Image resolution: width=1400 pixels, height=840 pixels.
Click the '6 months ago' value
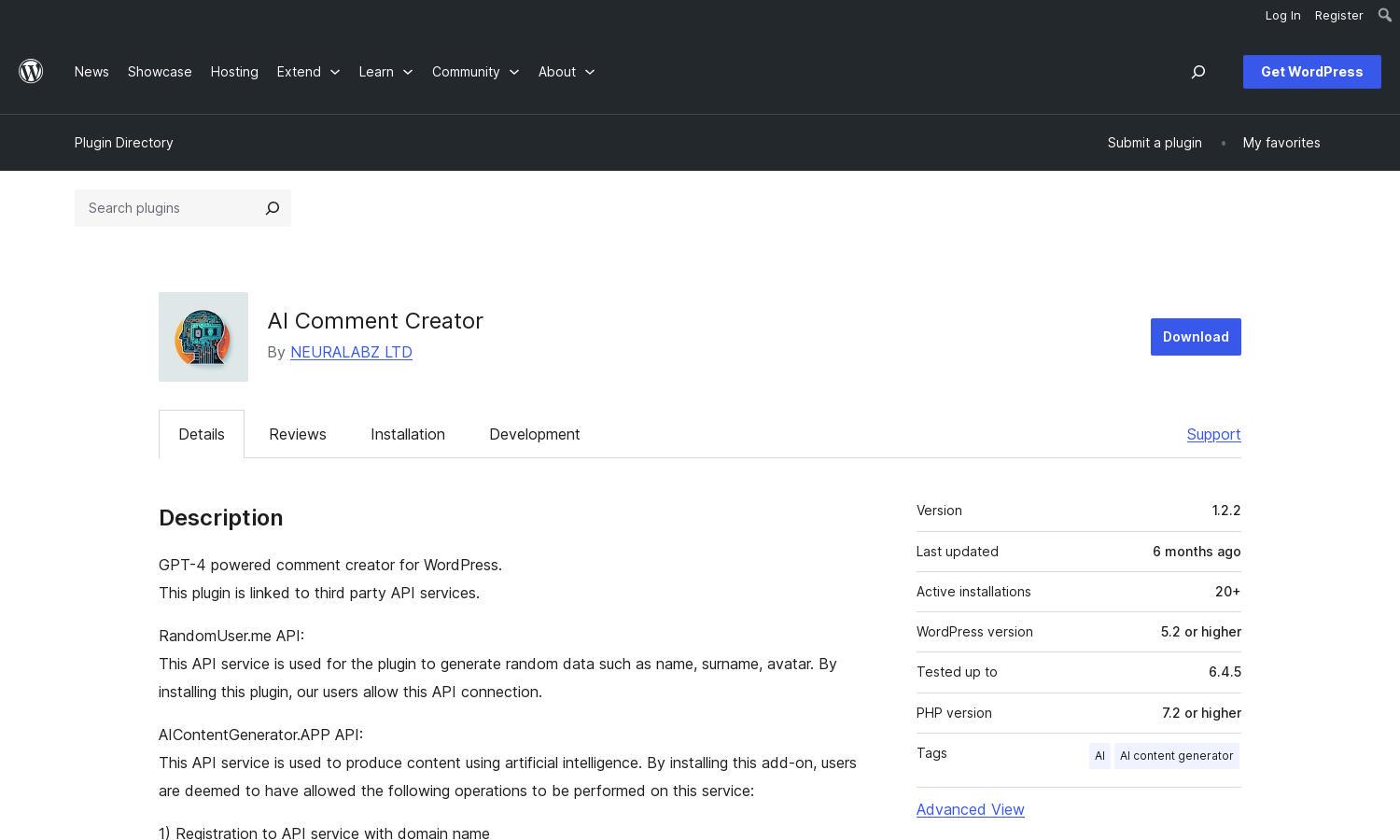tap(1197, 552)
